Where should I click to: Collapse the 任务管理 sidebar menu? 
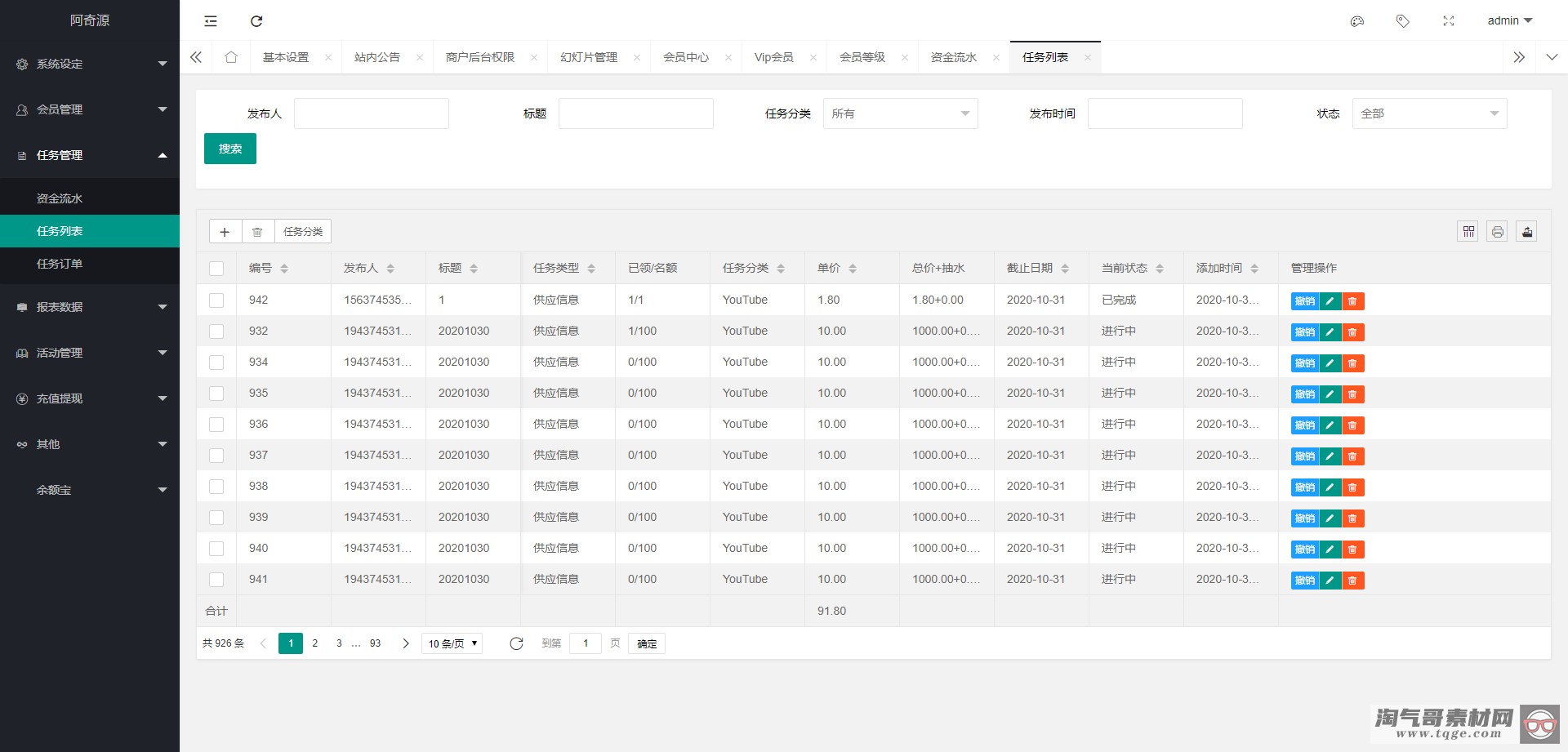point(90,155)
